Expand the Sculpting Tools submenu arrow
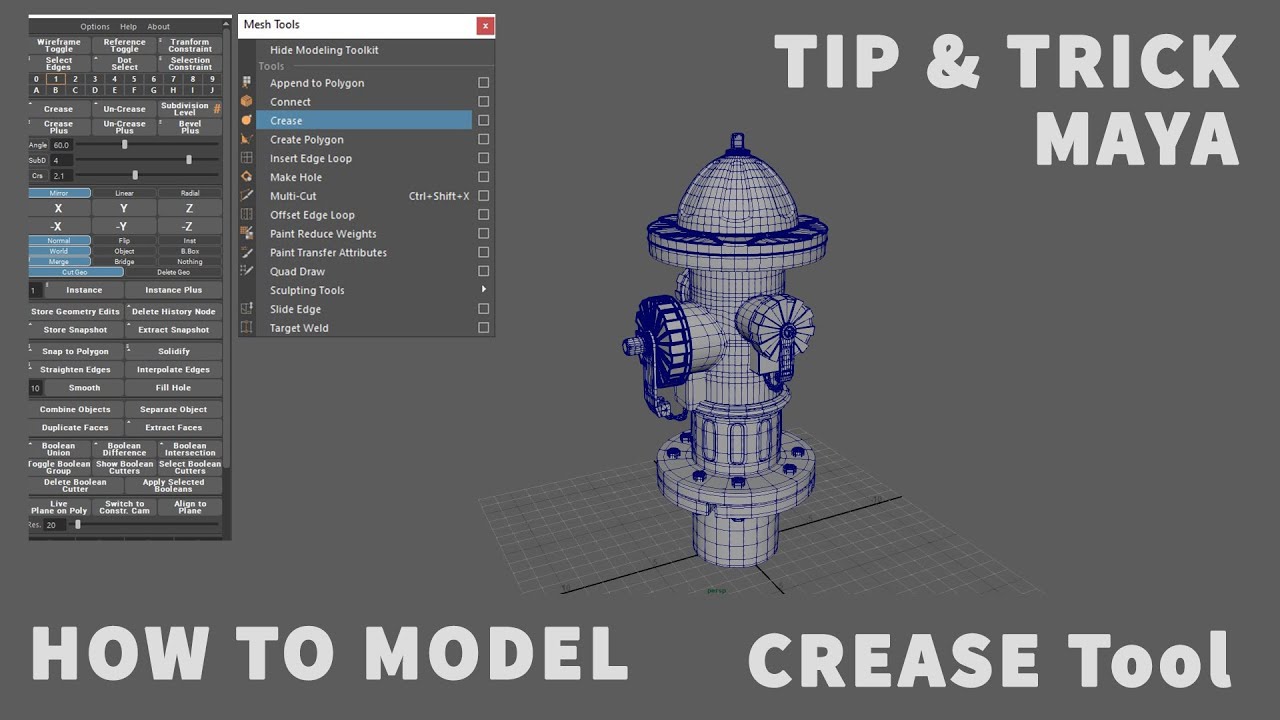Screen dimensions: 1280x720 (x=484, y=290)
